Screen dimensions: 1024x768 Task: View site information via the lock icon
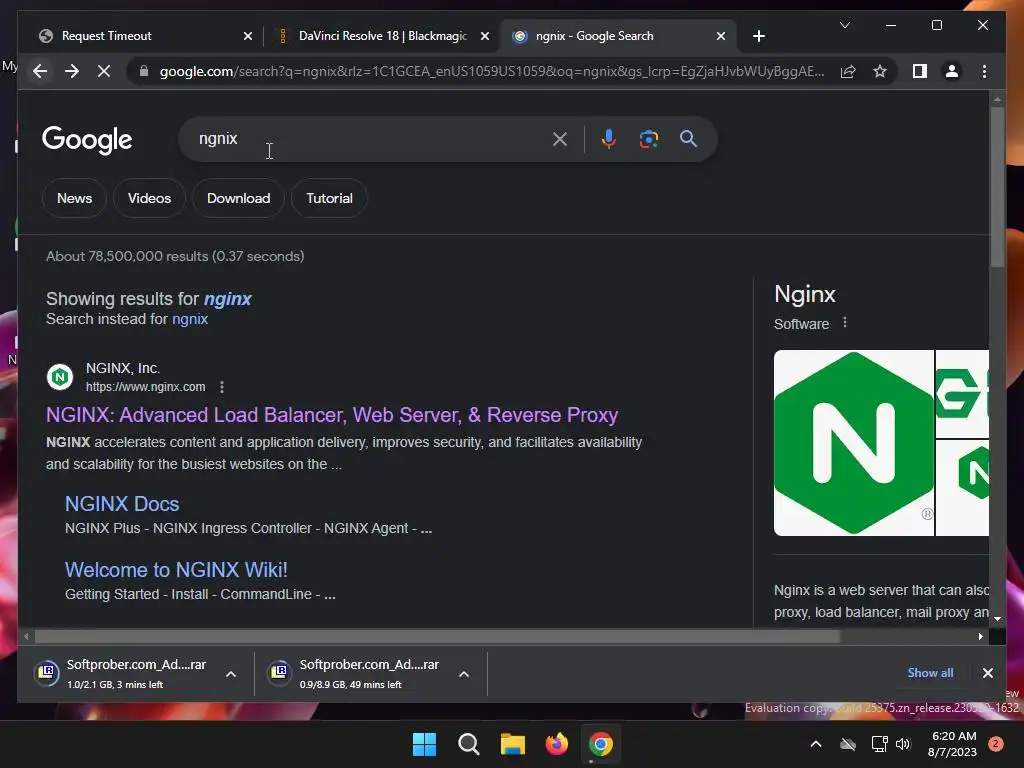click(x=144, y=71)
